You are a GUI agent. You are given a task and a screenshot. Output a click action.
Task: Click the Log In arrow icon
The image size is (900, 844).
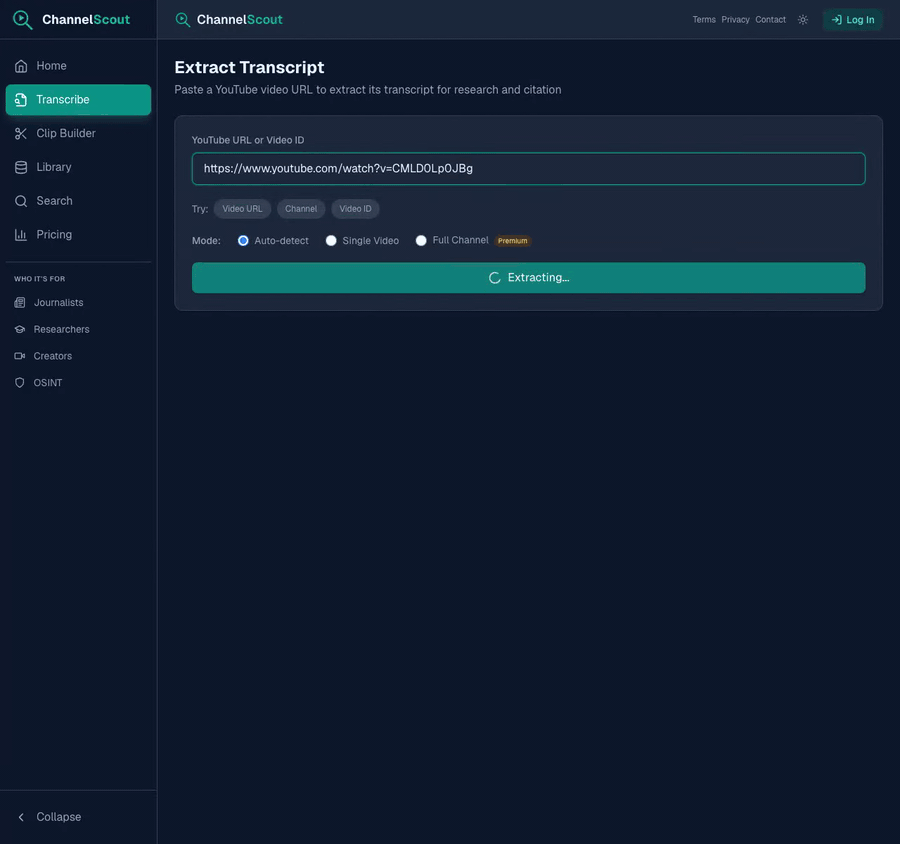pyautogui.click(x=836, y=20)
